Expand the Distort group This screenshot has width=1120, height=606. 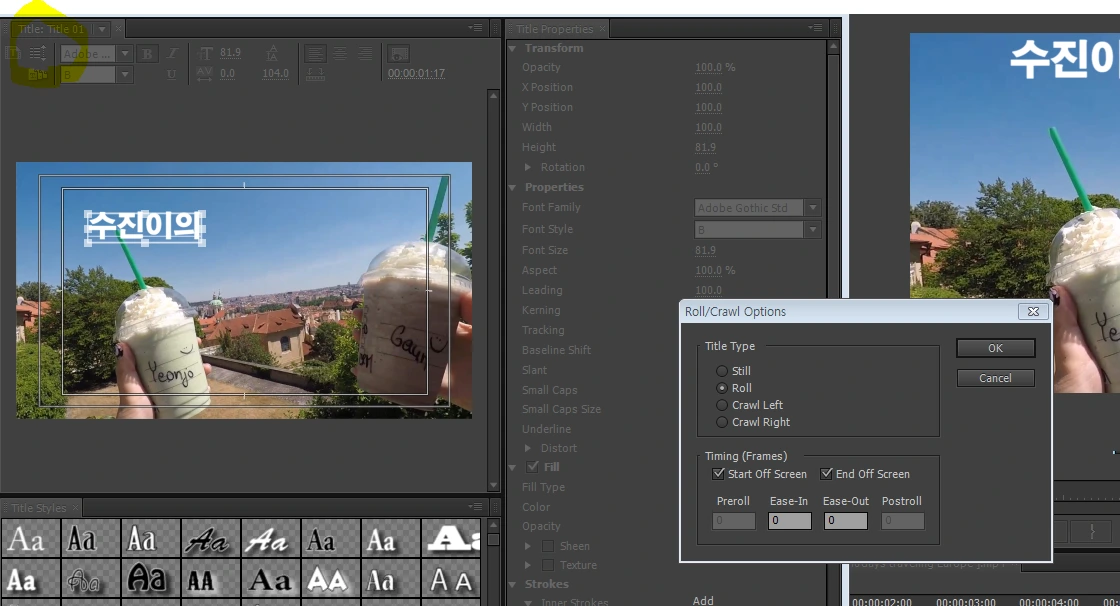(528, 448)
